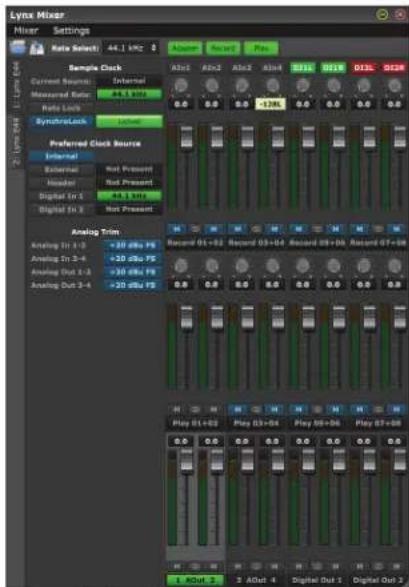
Task: Select the 3 AOut 4 output
Action: coord(256,580)
